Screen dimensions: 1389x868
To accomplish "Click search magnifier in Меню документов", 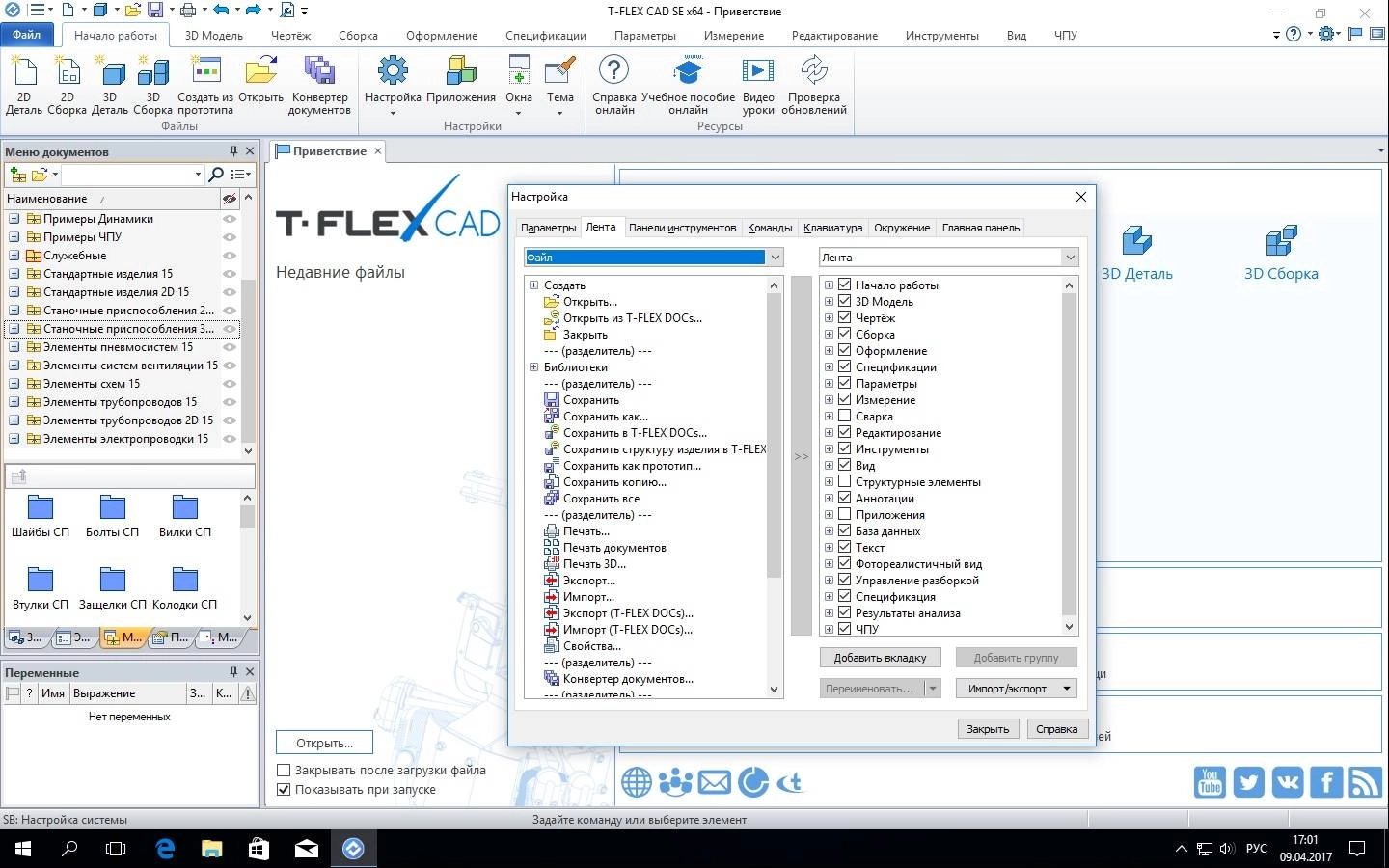I will (x=216, y=175).
